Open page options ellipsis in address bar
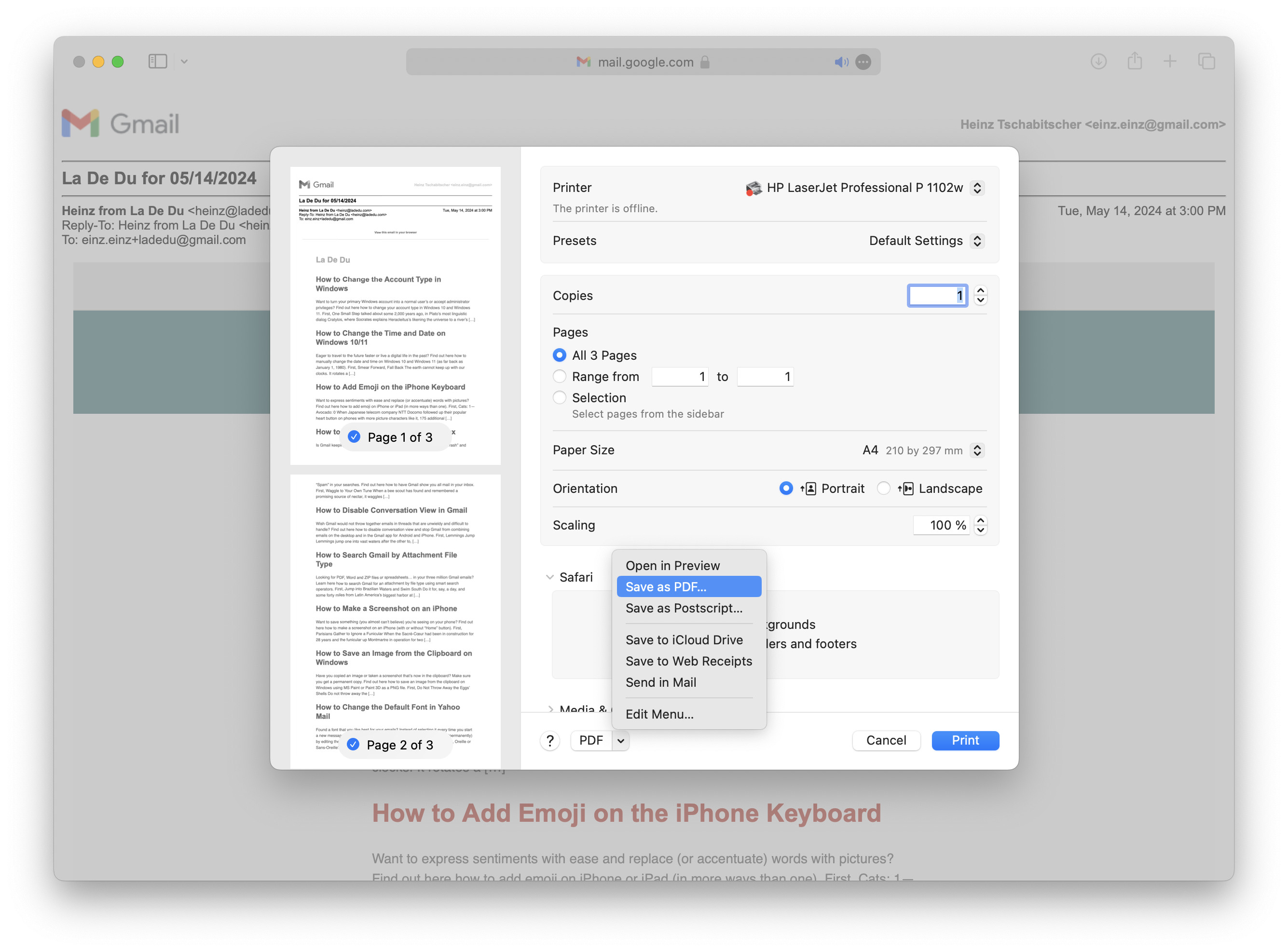Viewport: 1288px width, 952px height. 863,62
